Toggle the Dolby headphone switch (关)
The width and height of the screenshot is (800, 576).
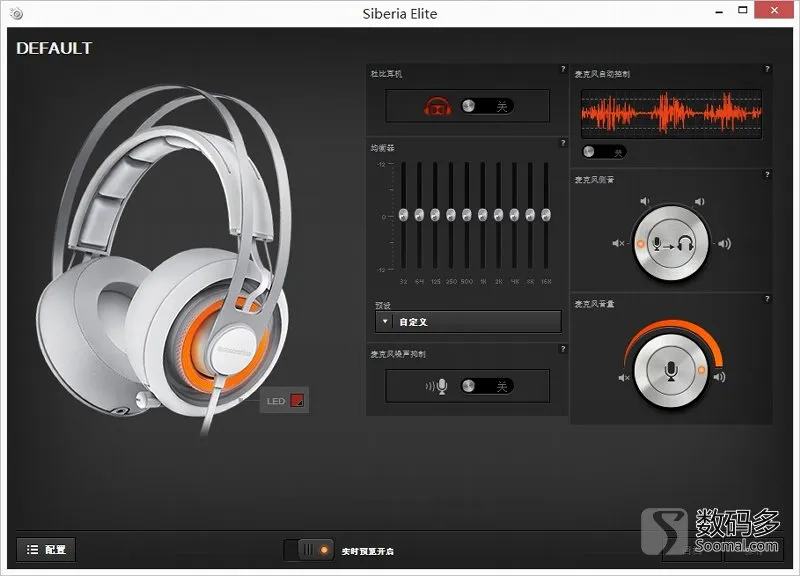point(487,106)
